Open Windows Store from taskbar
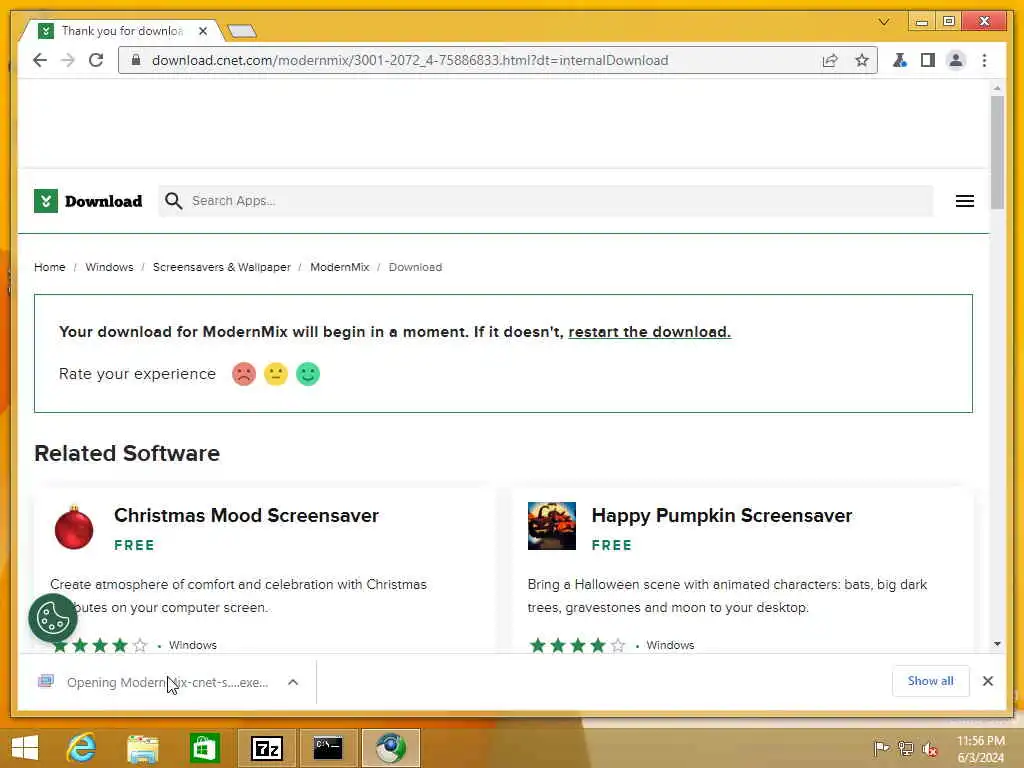Screen dimensions: 1024x768 (204, 748)
